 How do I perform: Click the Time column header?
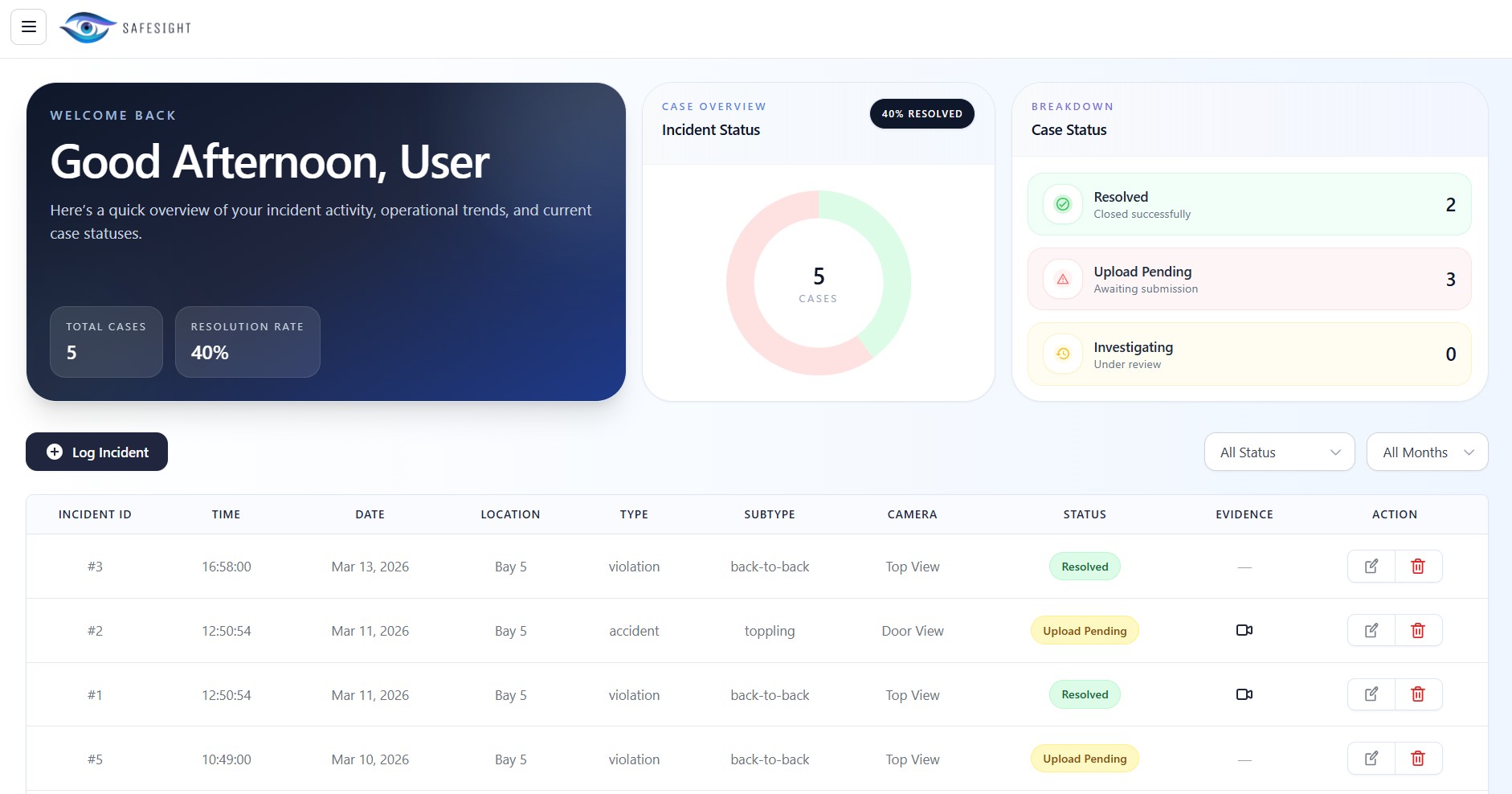(227, 514)
